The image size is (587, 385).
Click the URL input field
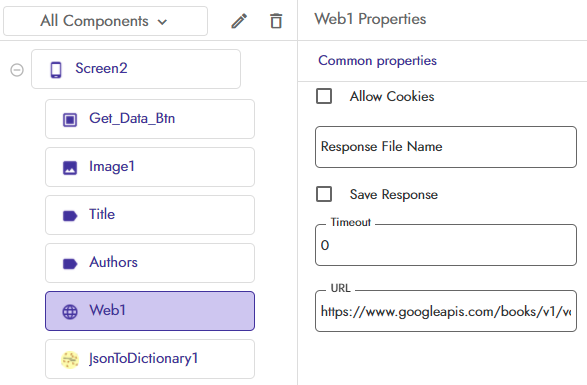point(446,311)
